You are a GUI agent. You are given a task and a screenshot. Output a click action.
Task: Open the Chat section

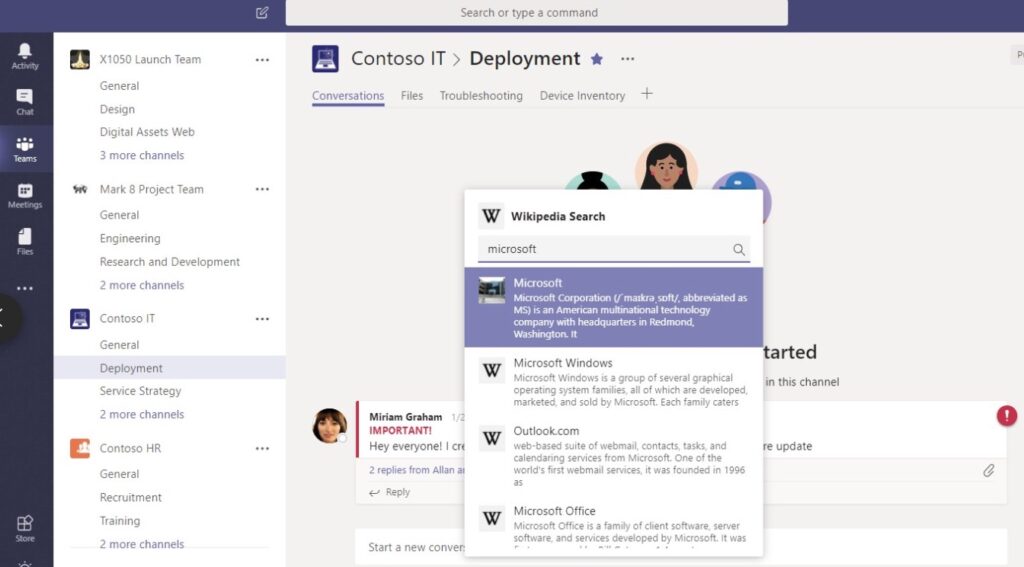coord(25,103)
